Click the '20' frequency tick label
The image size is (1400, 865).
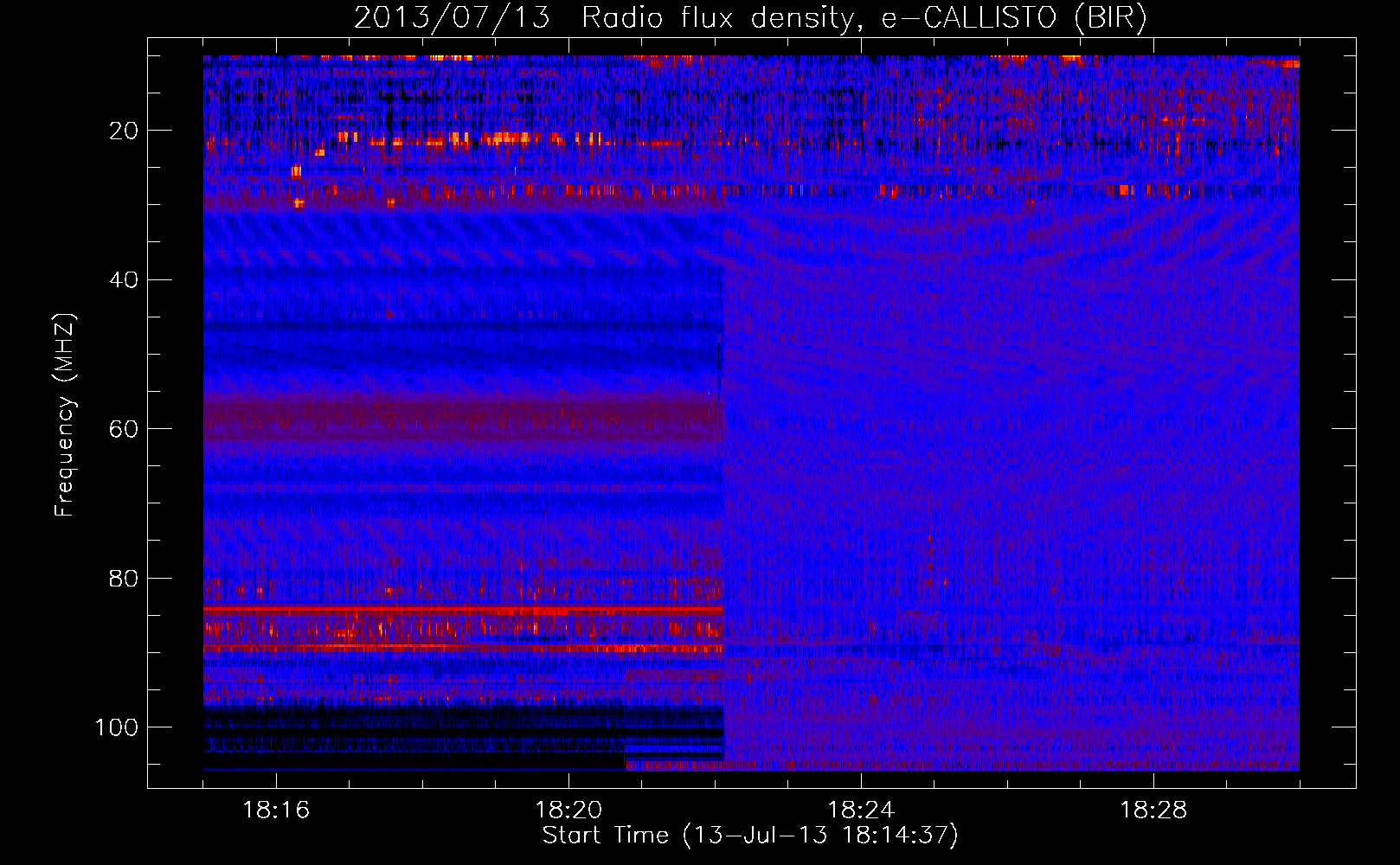pyautogui.click(x=124, y=131)
